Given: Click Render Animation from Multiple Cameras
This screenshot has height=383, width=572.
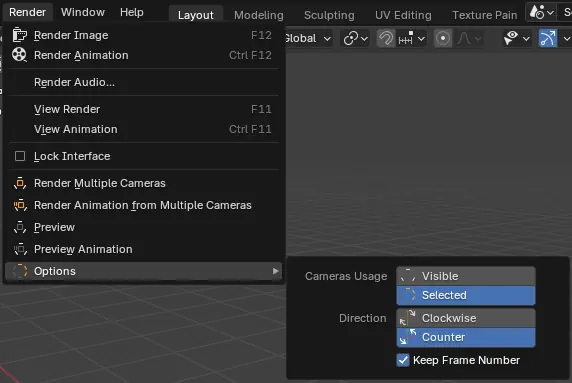Looking at the screenshot, I should [143, 205].
